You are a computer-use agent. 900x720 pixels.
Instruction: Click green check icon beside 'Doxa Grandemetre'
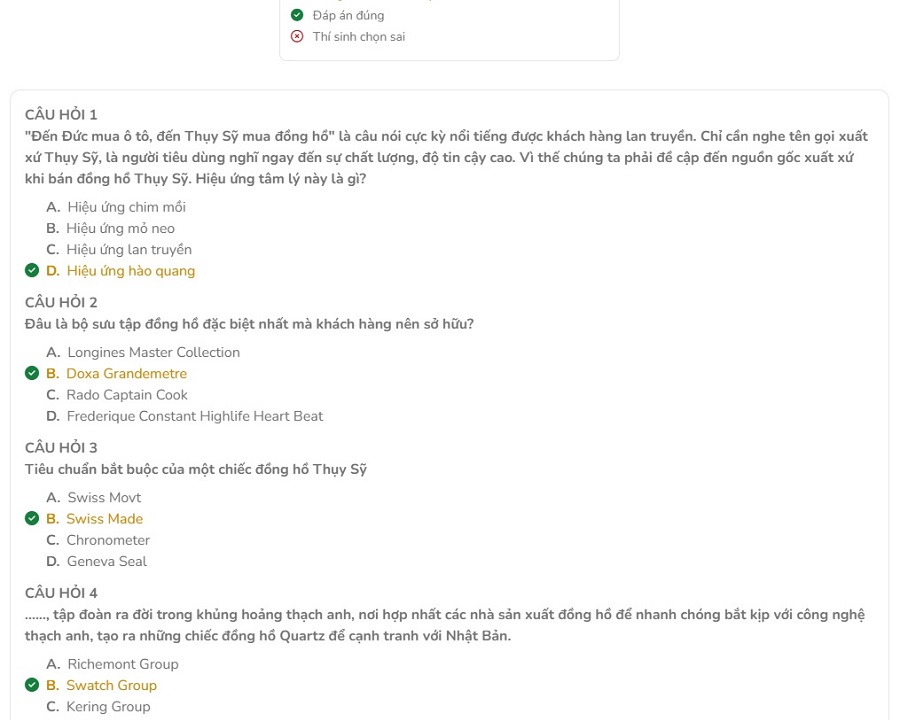coord(32,373)
